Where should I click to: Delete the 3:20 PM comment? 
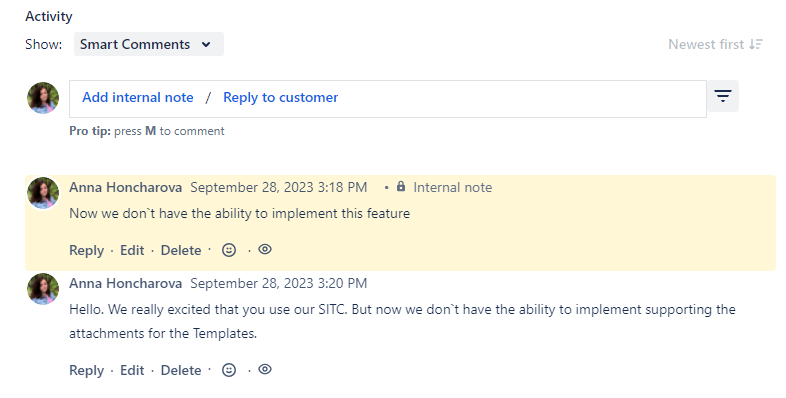pos(181,370)
